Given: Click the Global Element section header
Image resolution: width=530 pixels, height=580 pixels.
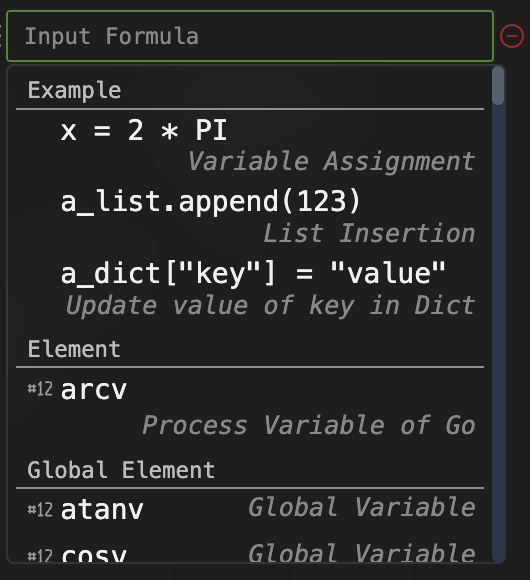Looking at the screenshot, I should [121, 470].
